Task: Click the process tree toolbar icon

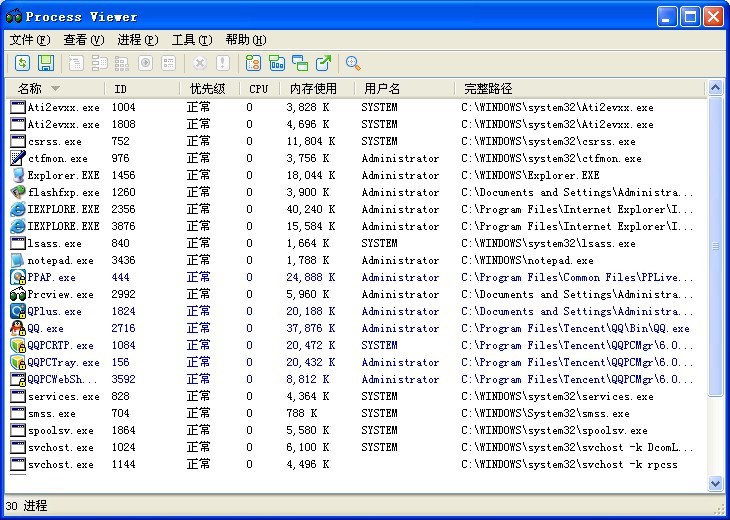Action: 253,63
